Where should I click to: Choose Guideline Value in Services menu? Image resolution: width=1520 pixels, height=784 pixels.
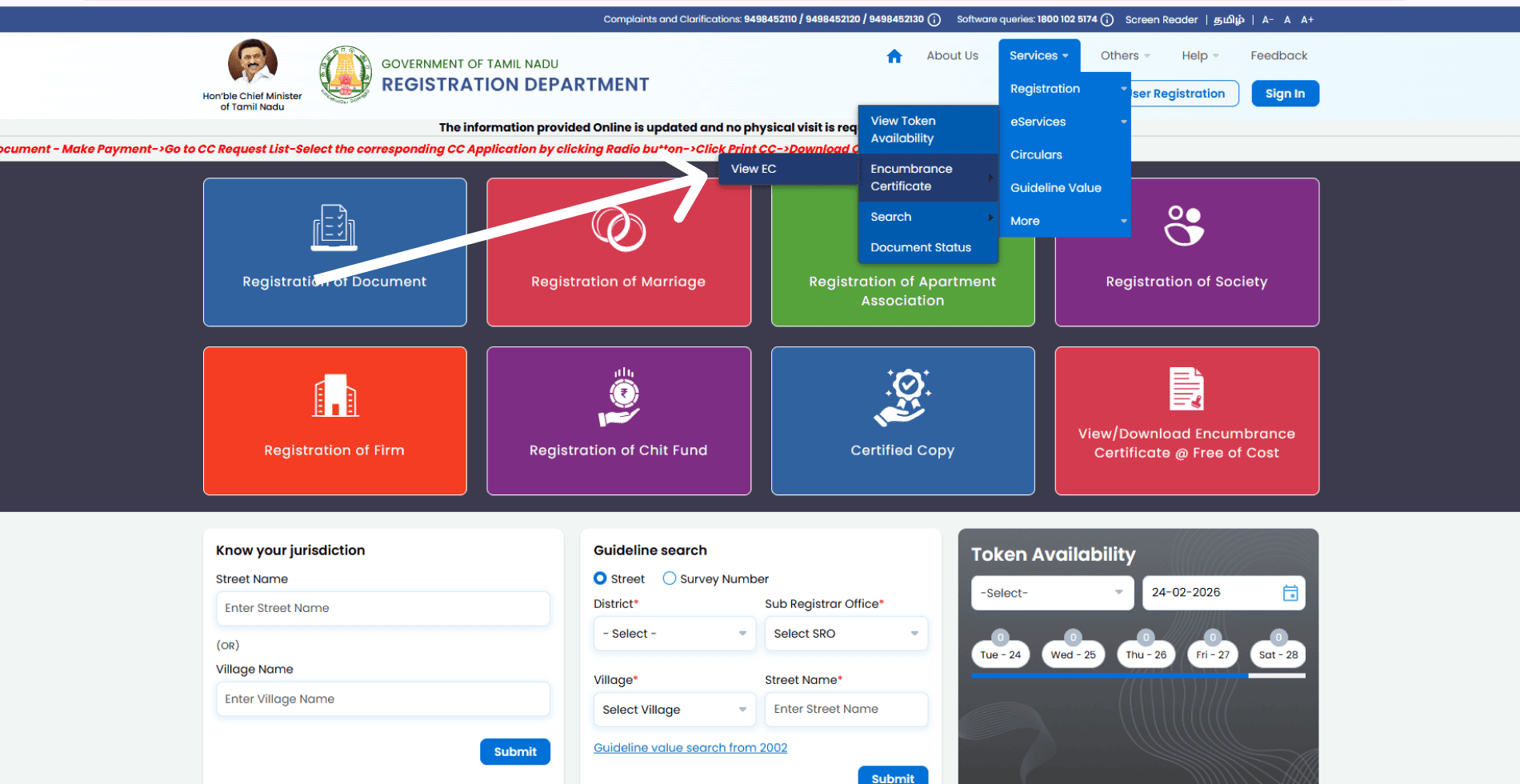[1055, 188]
